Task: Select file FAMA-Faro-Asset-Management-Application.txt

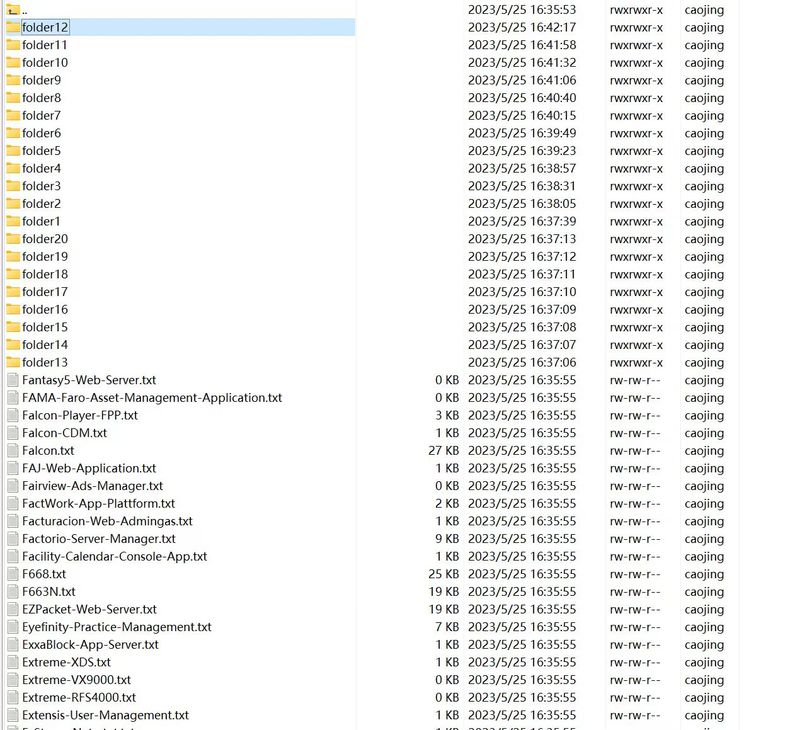Action: (152, 397)
